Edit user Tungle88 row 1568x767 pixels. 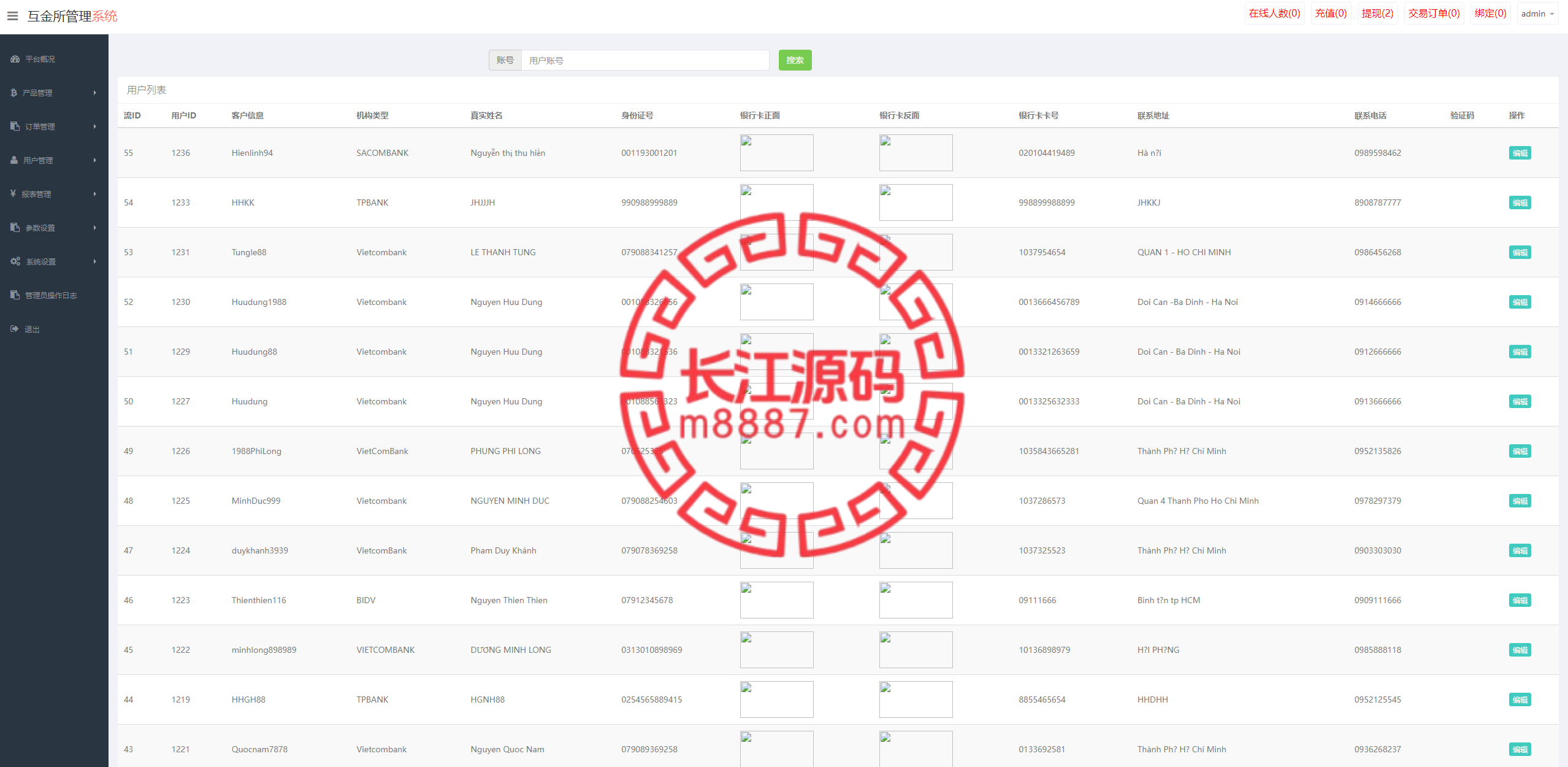point(1520,252)
